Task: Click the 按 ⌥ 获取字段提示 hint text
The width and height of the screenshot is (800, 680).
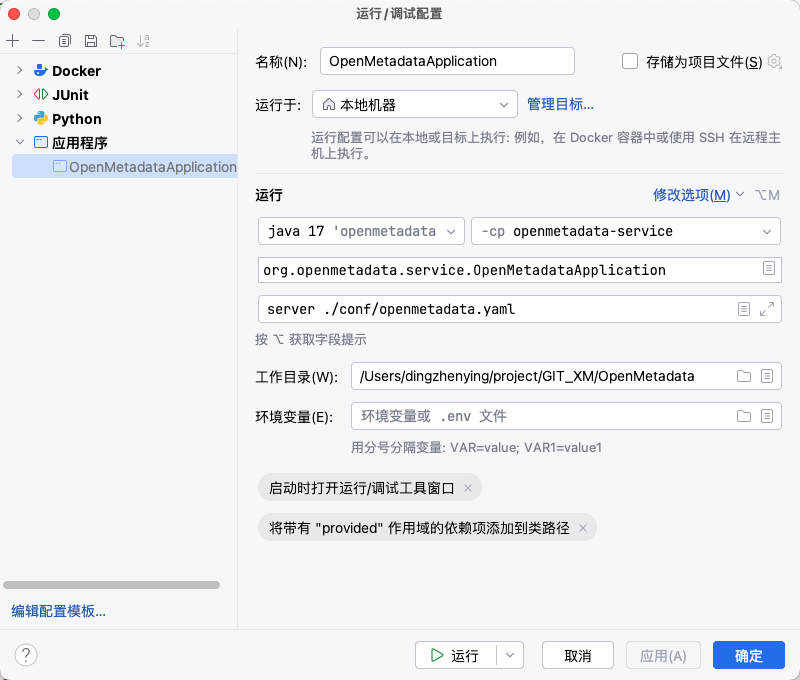Action: tap(311, 339)
